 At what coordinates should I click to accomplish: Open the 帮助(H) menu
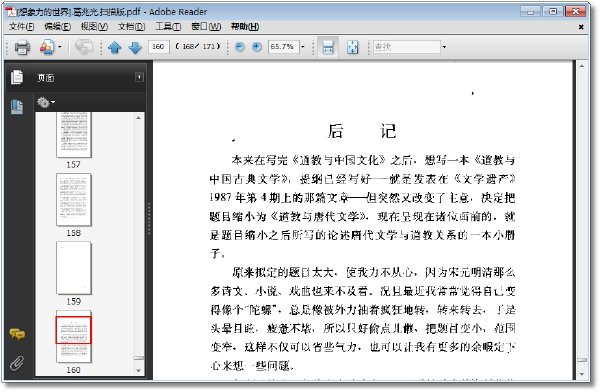pyautogui.click(x=245, y=26)
